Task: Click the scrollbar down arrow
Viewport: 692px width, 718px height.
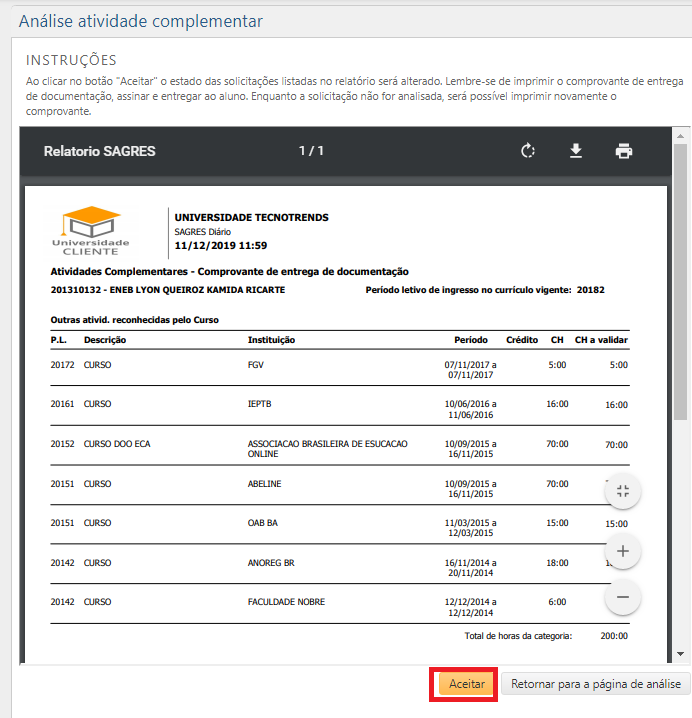Action: coord(680,654)
